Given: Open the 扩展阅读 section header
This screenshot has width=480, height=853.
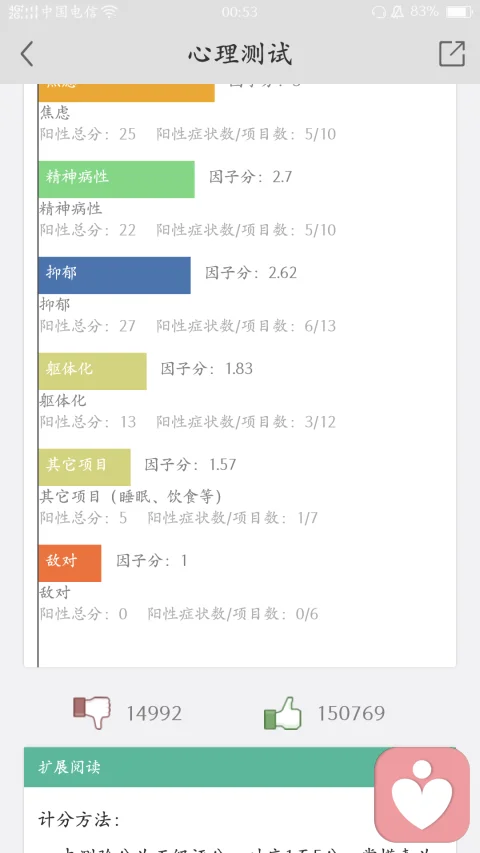Looking at the screenshot, I should click(x=239, y=767).
